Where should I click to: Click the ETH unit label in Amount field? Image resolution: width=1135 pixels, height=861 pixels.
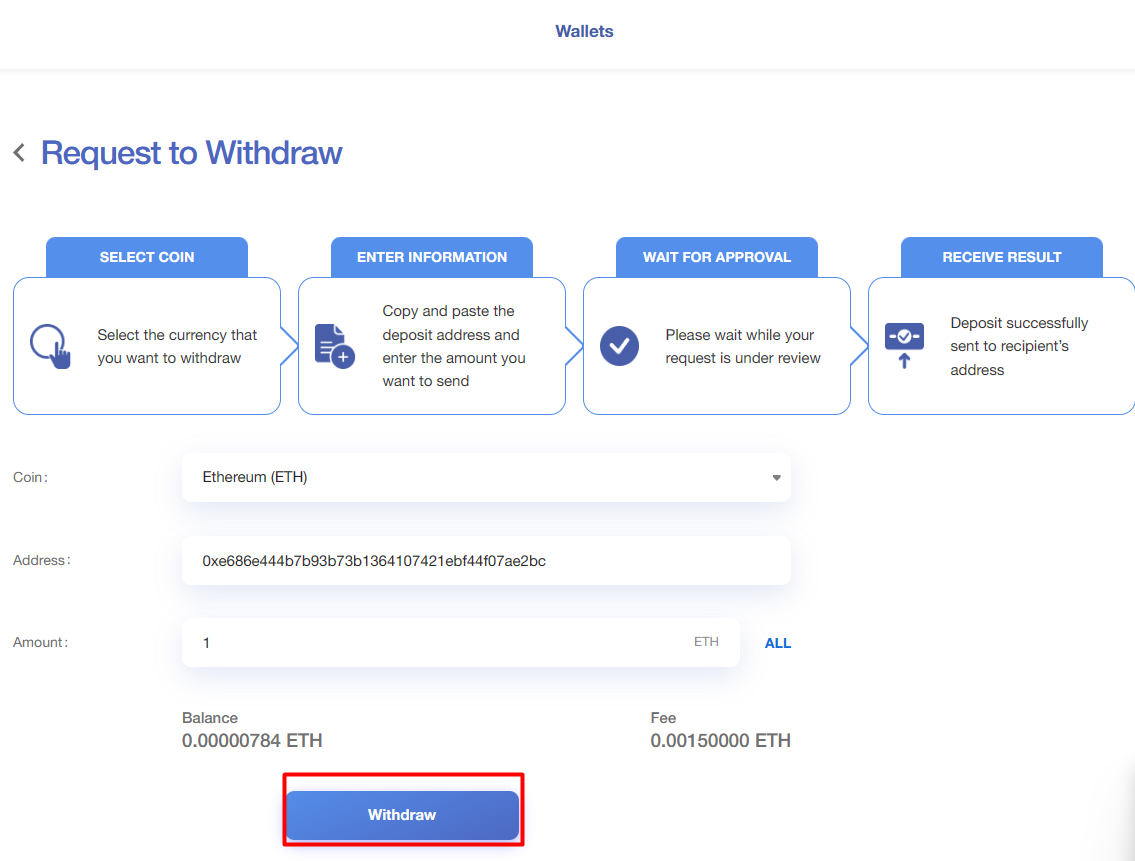point(706,642)
